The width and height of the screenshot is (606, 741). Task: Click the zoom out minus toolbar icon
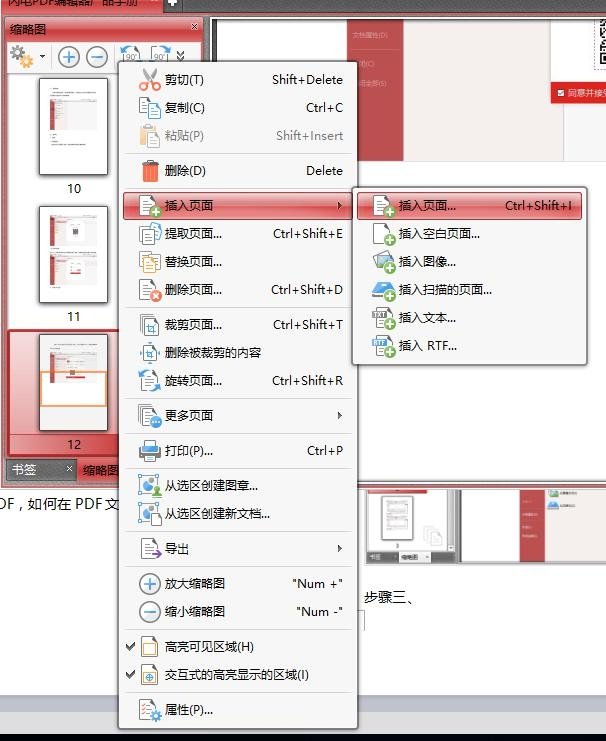[97, 57]
